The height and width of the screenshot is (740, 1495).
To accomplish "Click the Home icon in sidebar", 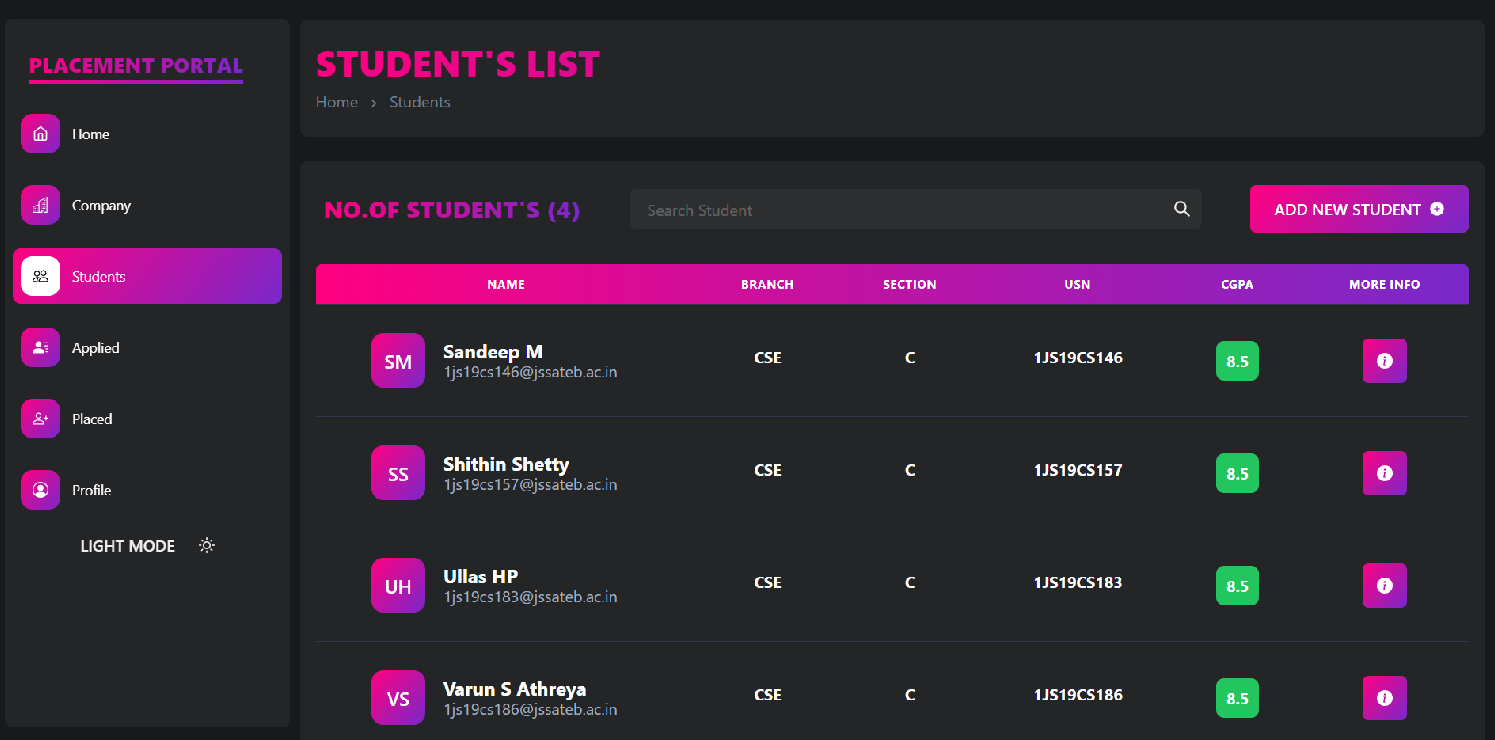I will pos(41,134).
